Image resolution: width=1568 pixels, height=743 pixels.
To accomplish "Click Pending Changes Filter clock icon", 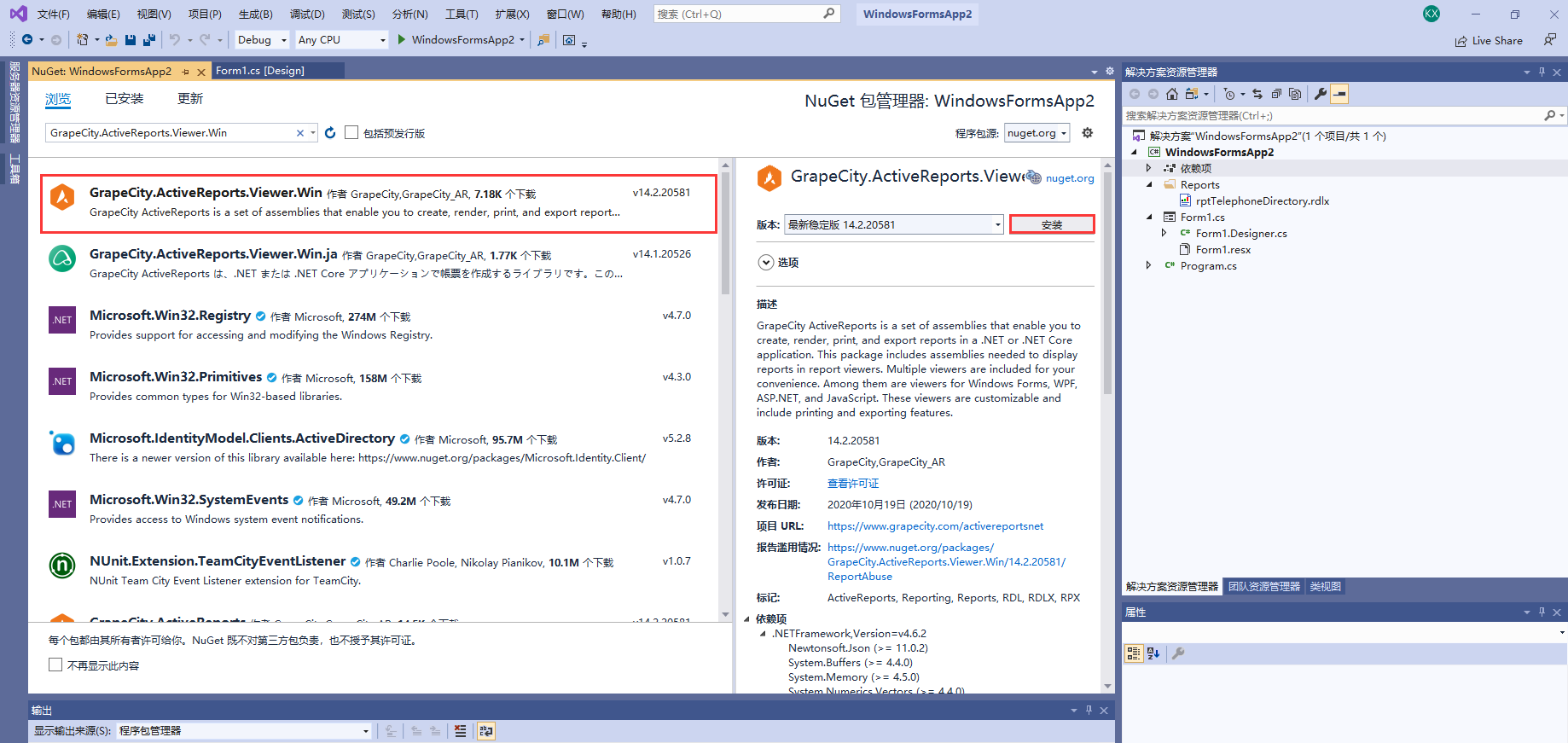I will coord(1229,94).
